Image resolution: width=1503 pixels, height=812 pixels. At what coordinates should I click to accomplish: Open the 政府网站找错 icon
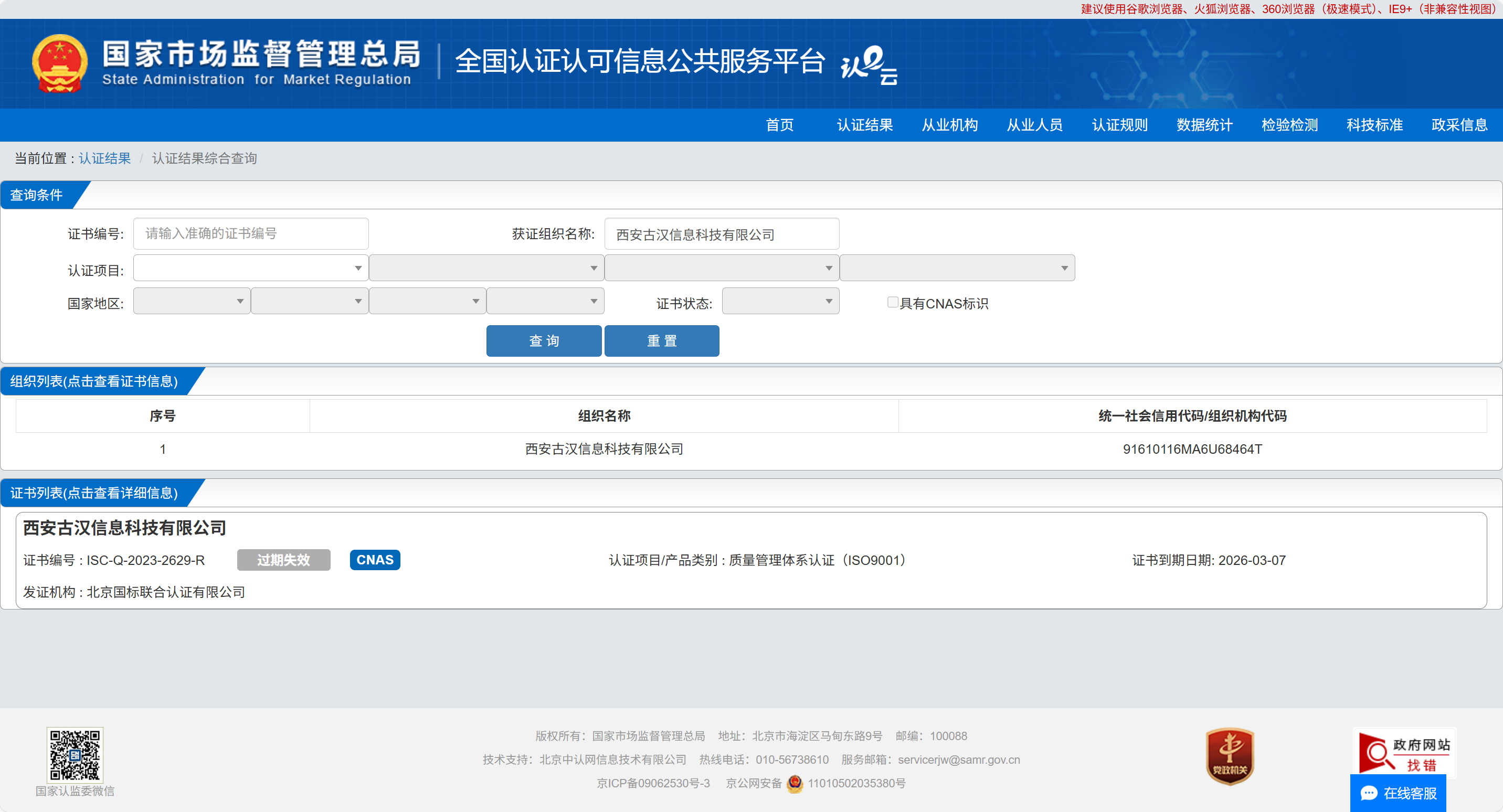(1404, 752)
